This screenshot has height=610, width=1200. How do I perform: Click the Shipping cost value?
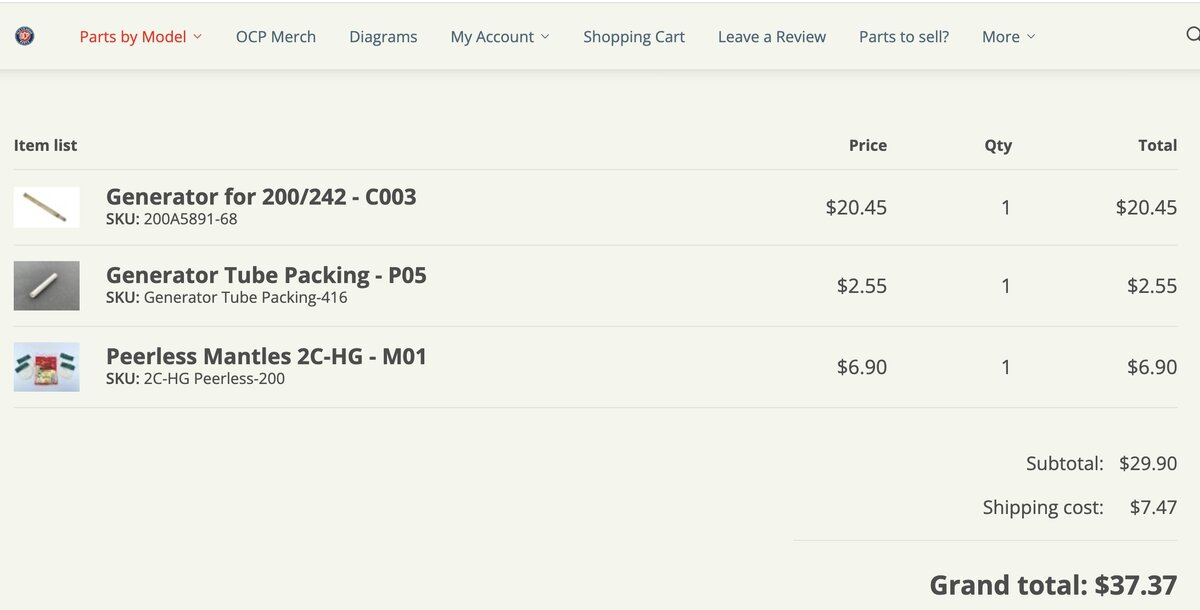tap(1153, 507)
